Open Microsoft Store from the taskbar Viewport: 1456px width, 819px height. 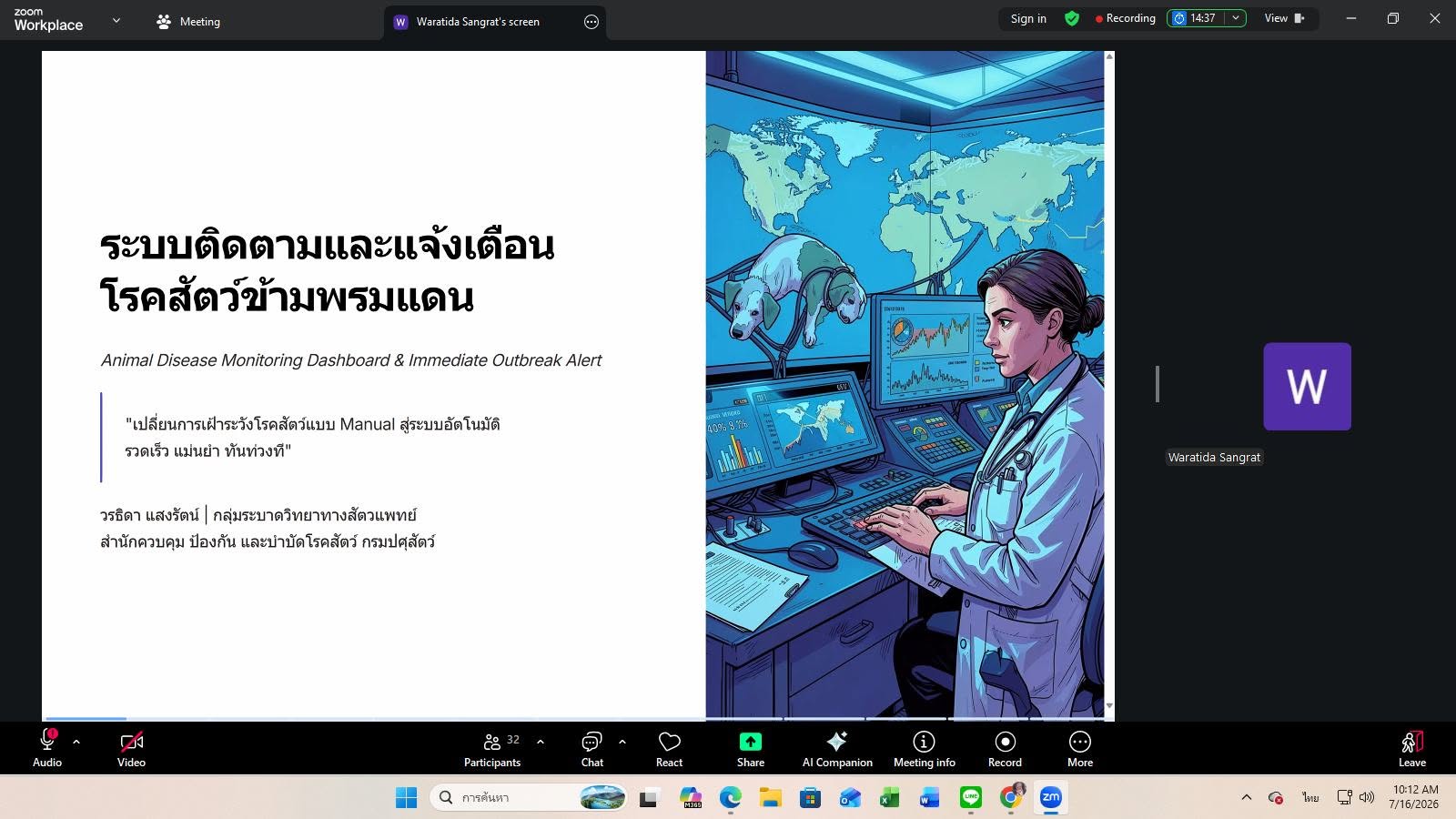click(811, 798)
